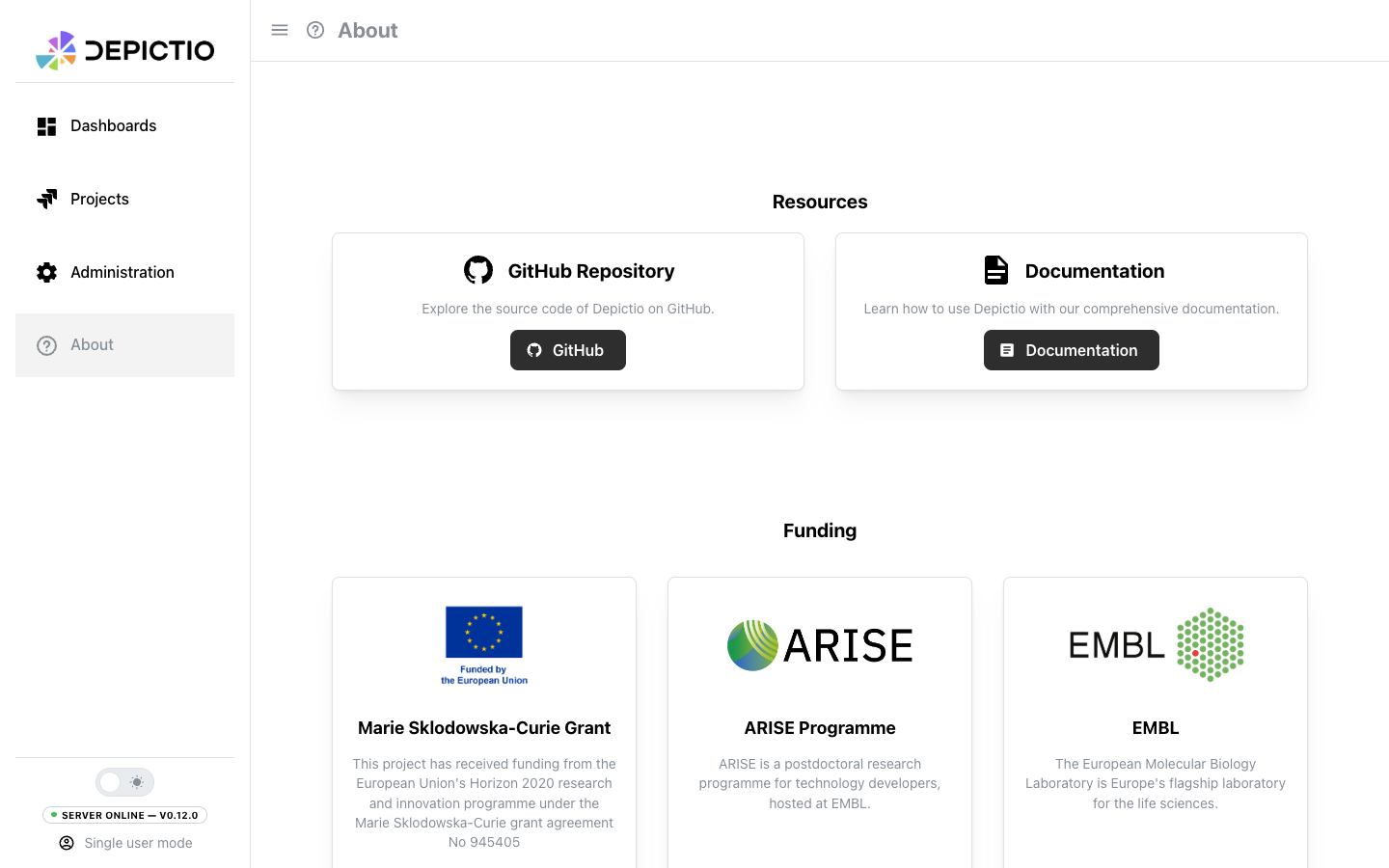Open the GitHub button
The image size is (1389, 868).
point(568,350)
